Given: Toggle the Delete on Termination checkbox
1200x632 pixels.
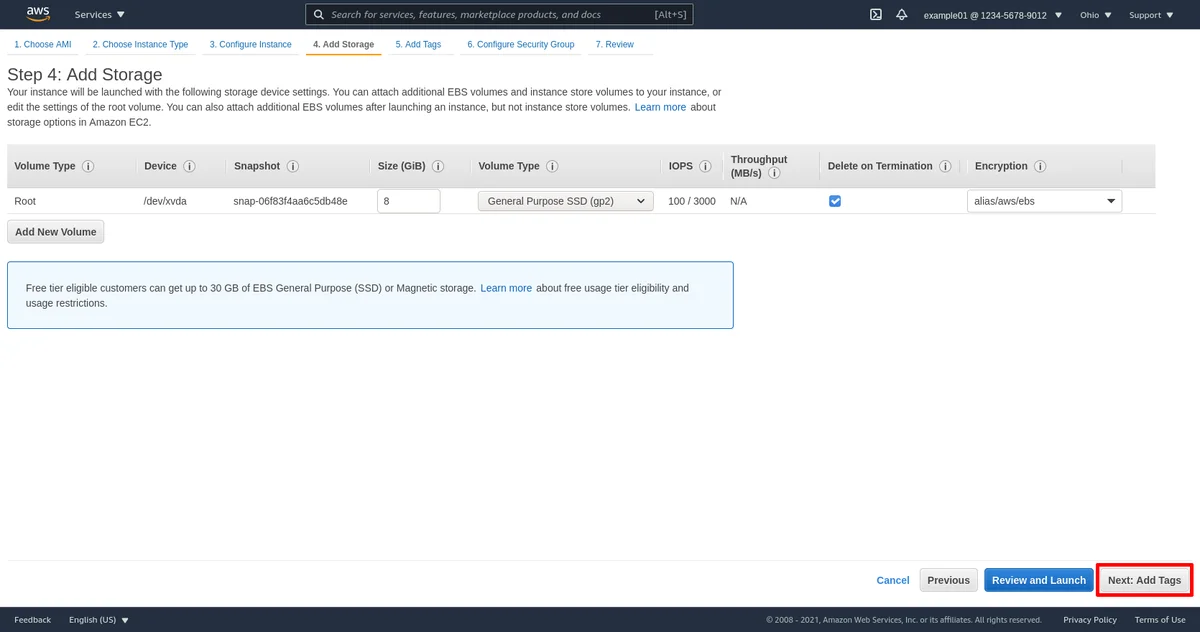Looking at the screenshot, I should coord(835,201).
